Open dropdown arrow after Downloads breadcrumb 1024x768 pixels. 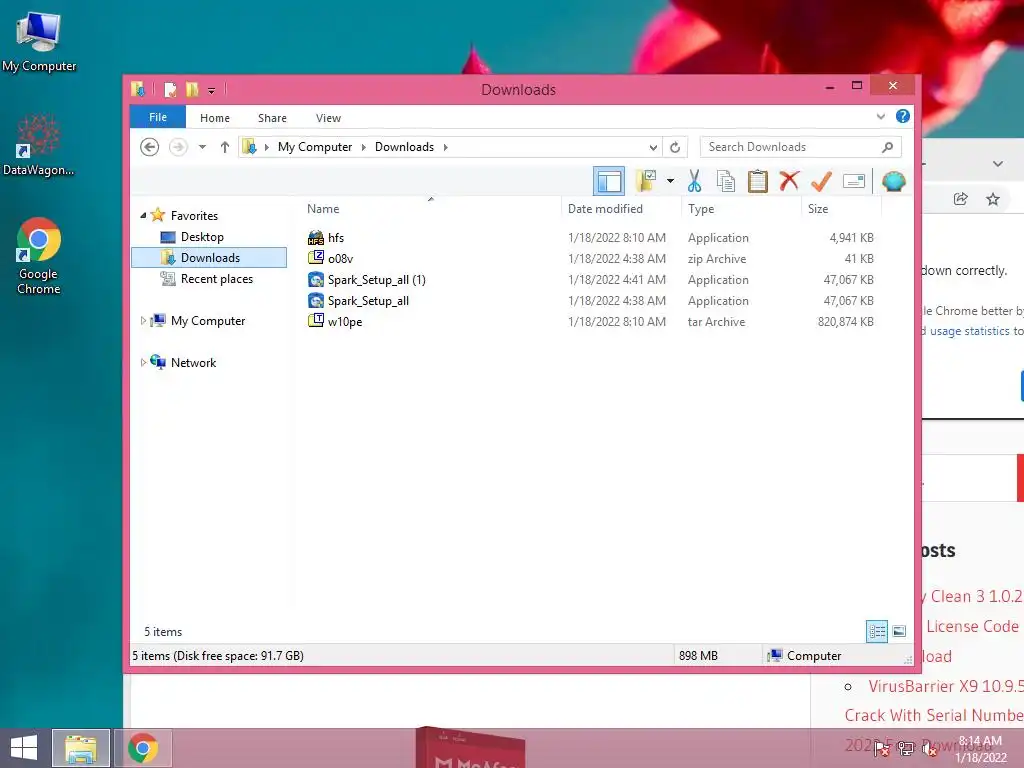tap(445, 147)
